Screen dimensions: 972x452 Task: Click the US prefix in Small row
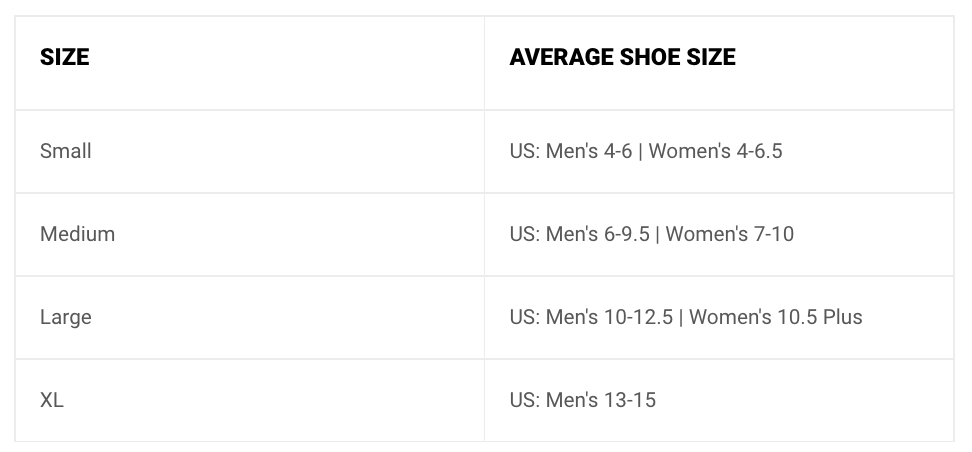(524, 151)
